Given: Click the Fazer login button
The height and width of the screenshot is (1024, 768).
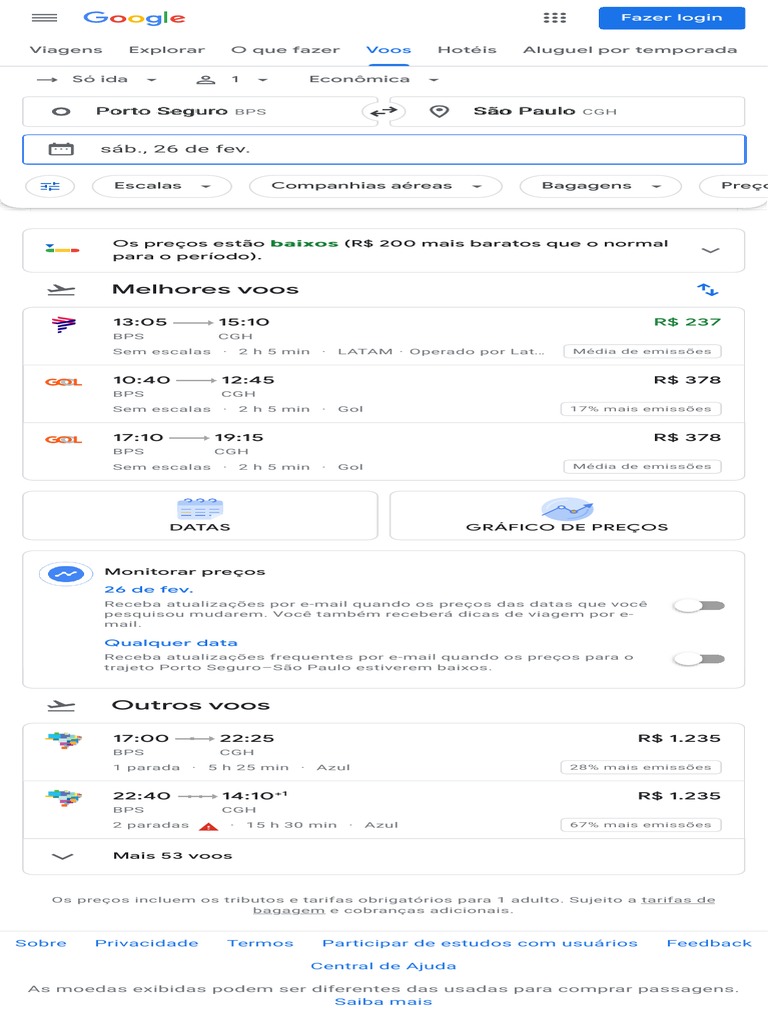Looking at the screenshot, I should pyautogui.click(x=671, y=18).
